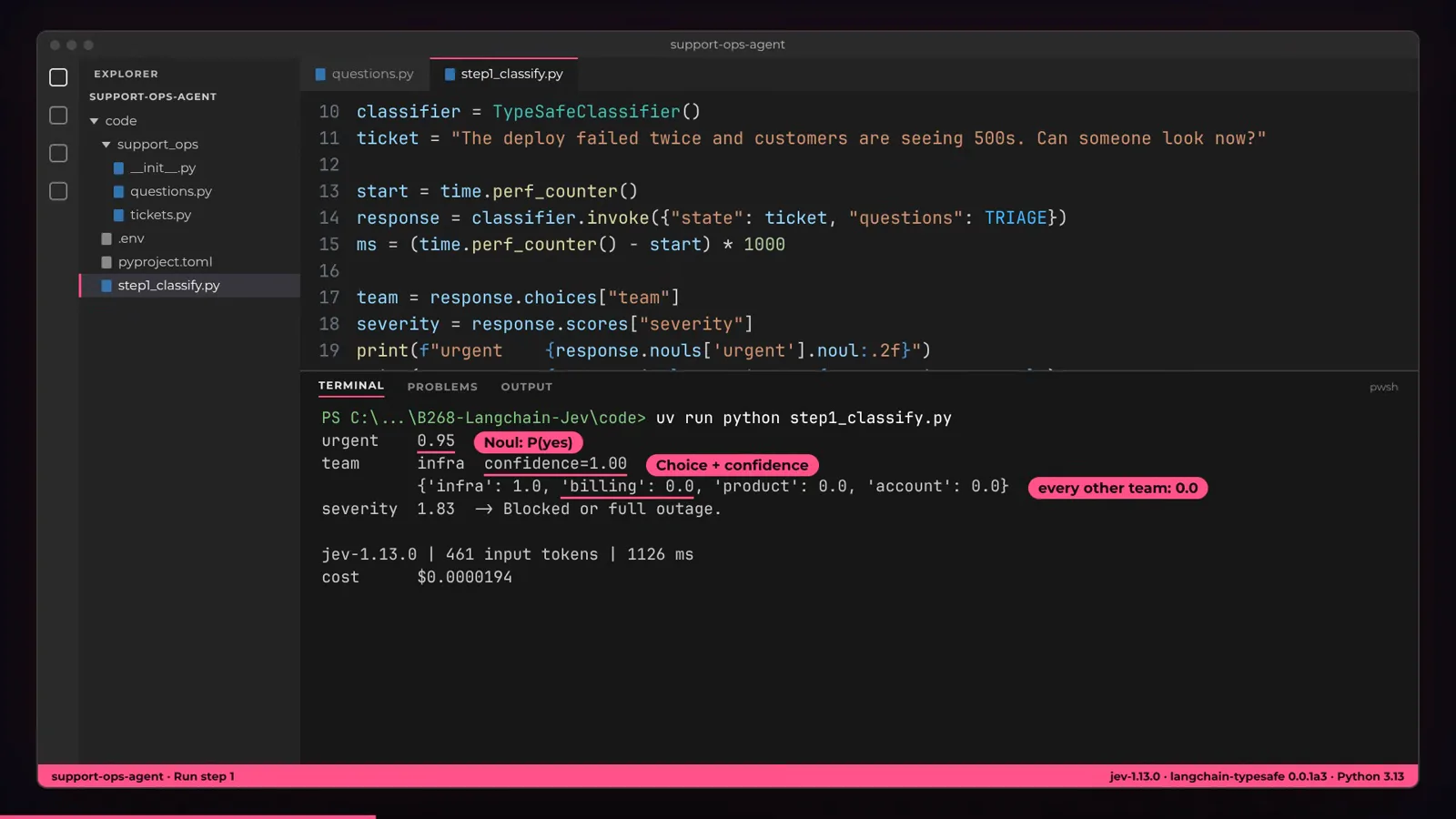Click the pwsh shell label
This screenshot has height=819, width=1456.
[x=1383, y=387]
